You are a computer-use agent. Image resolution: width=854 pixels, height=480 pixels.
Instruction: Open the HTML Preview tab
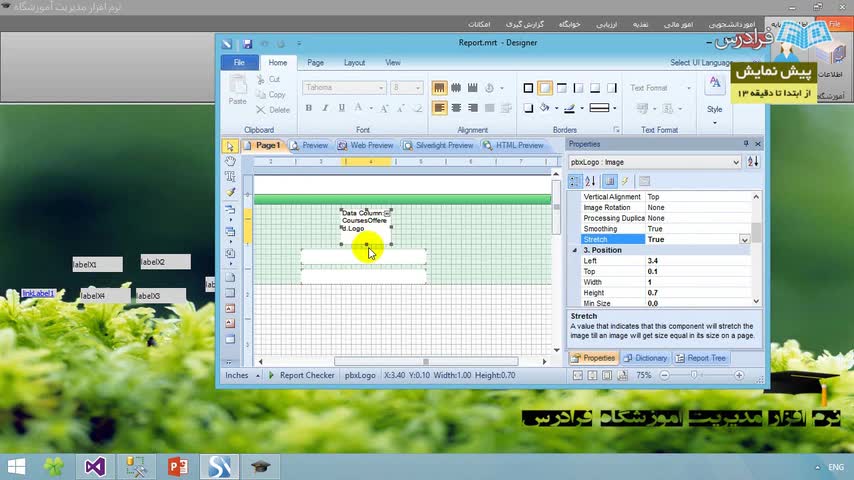coord(514,145)
